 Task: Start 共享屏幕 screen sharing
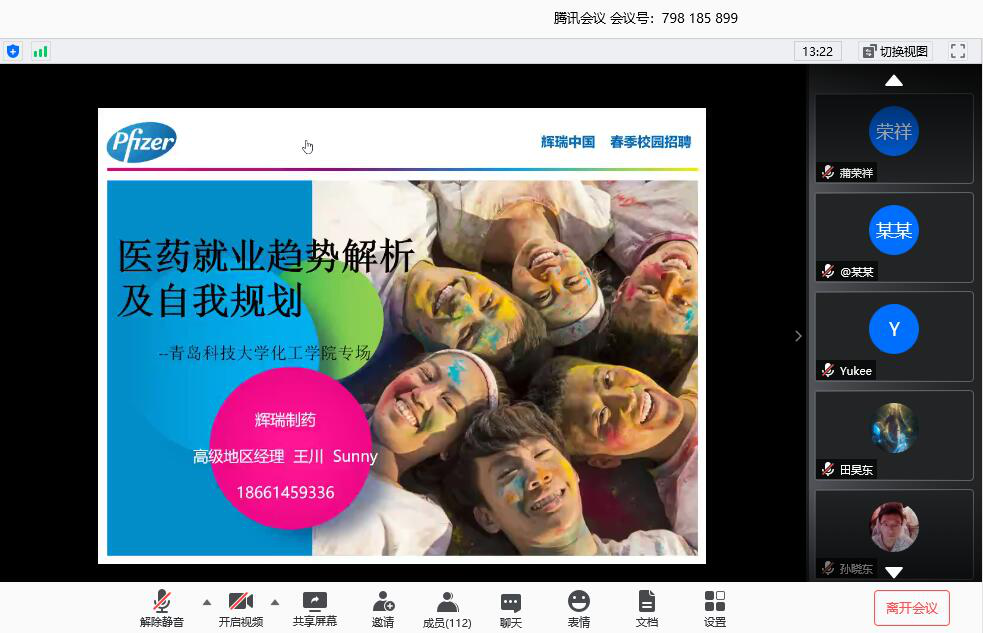[315, 609]
